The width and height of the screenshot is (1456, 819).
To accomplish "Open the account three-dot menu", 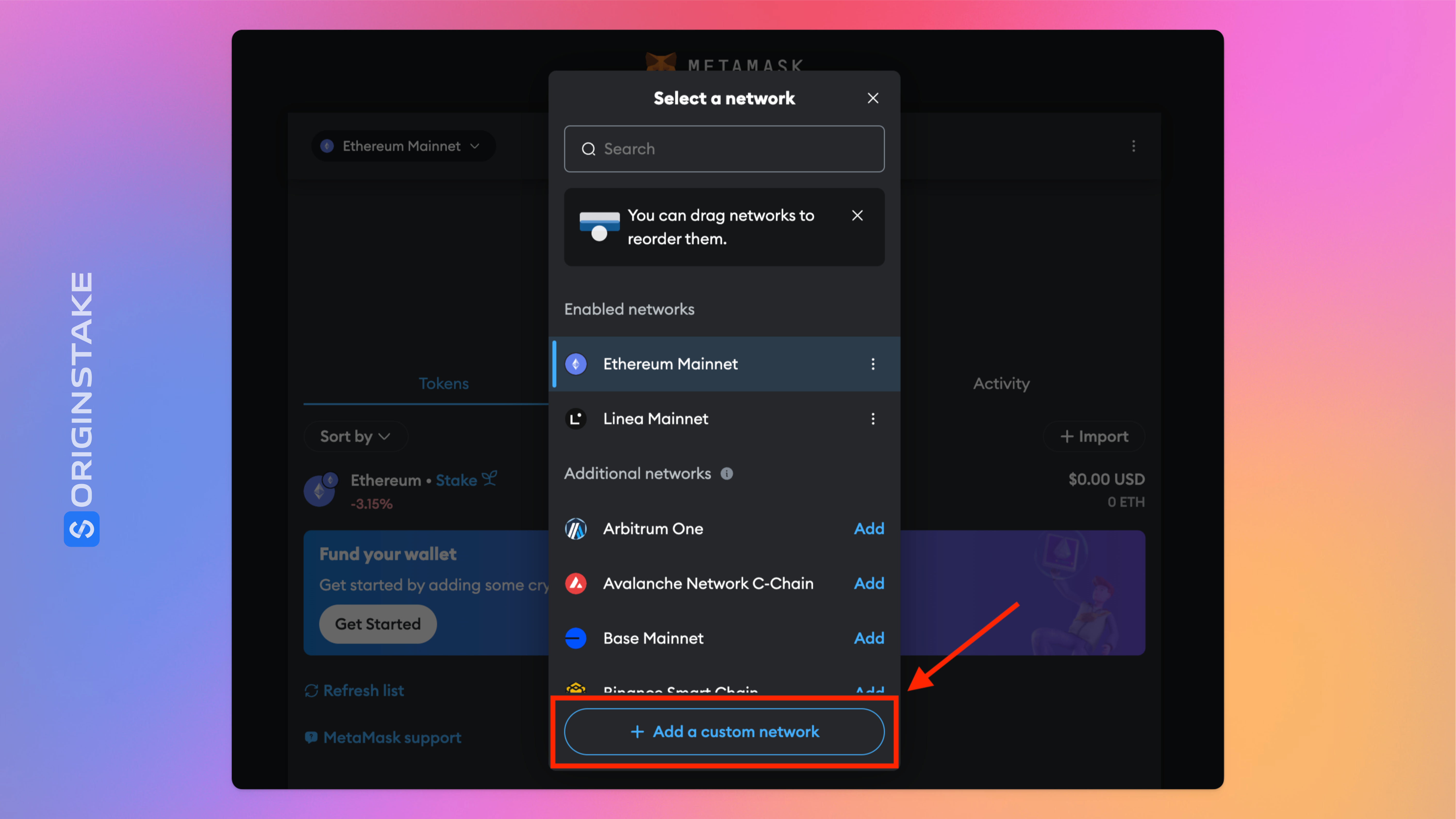I will tap(1133, 146).
